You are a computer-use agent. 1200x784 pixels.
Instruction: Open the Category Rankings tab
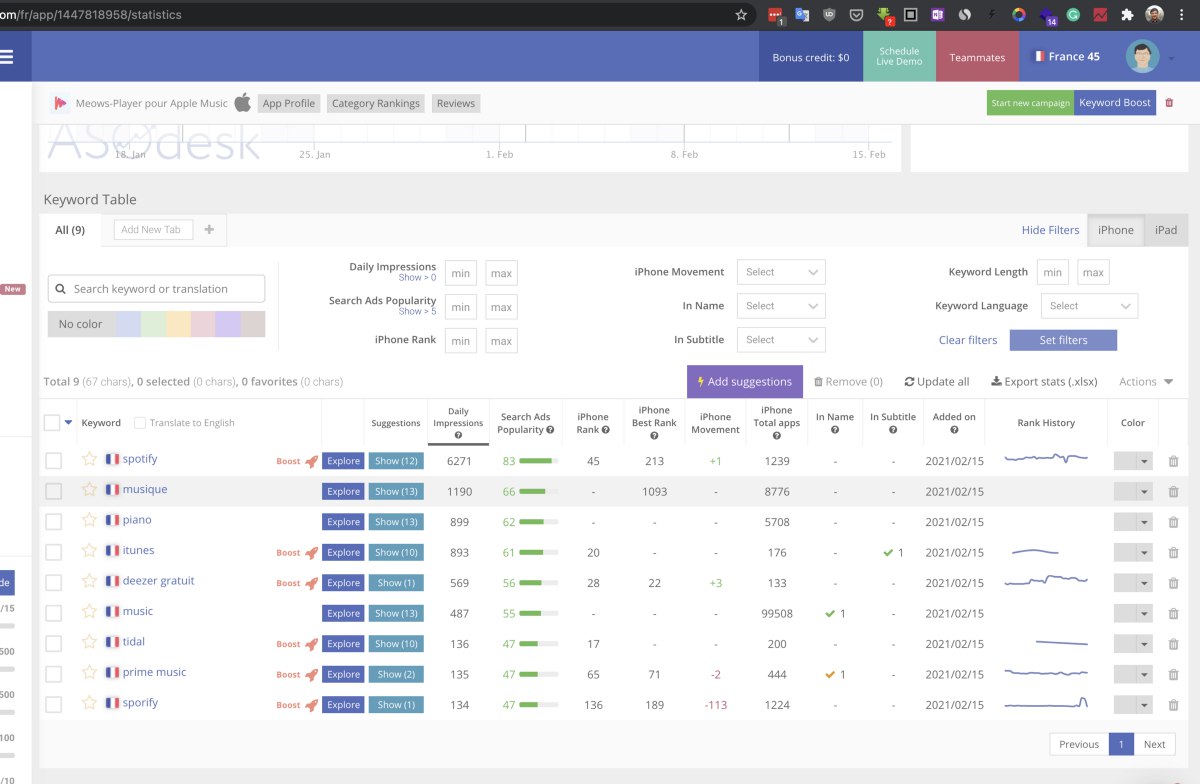(x=376, y=103)
